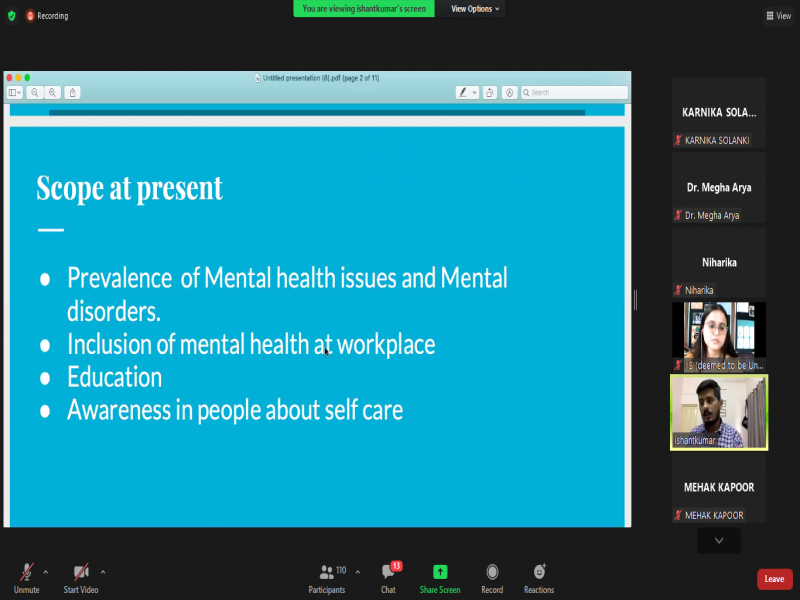The height and width of the screenshot is (600, 800).
Task: Expand video options arrow beside Start Video
Action: coord(103,572)
